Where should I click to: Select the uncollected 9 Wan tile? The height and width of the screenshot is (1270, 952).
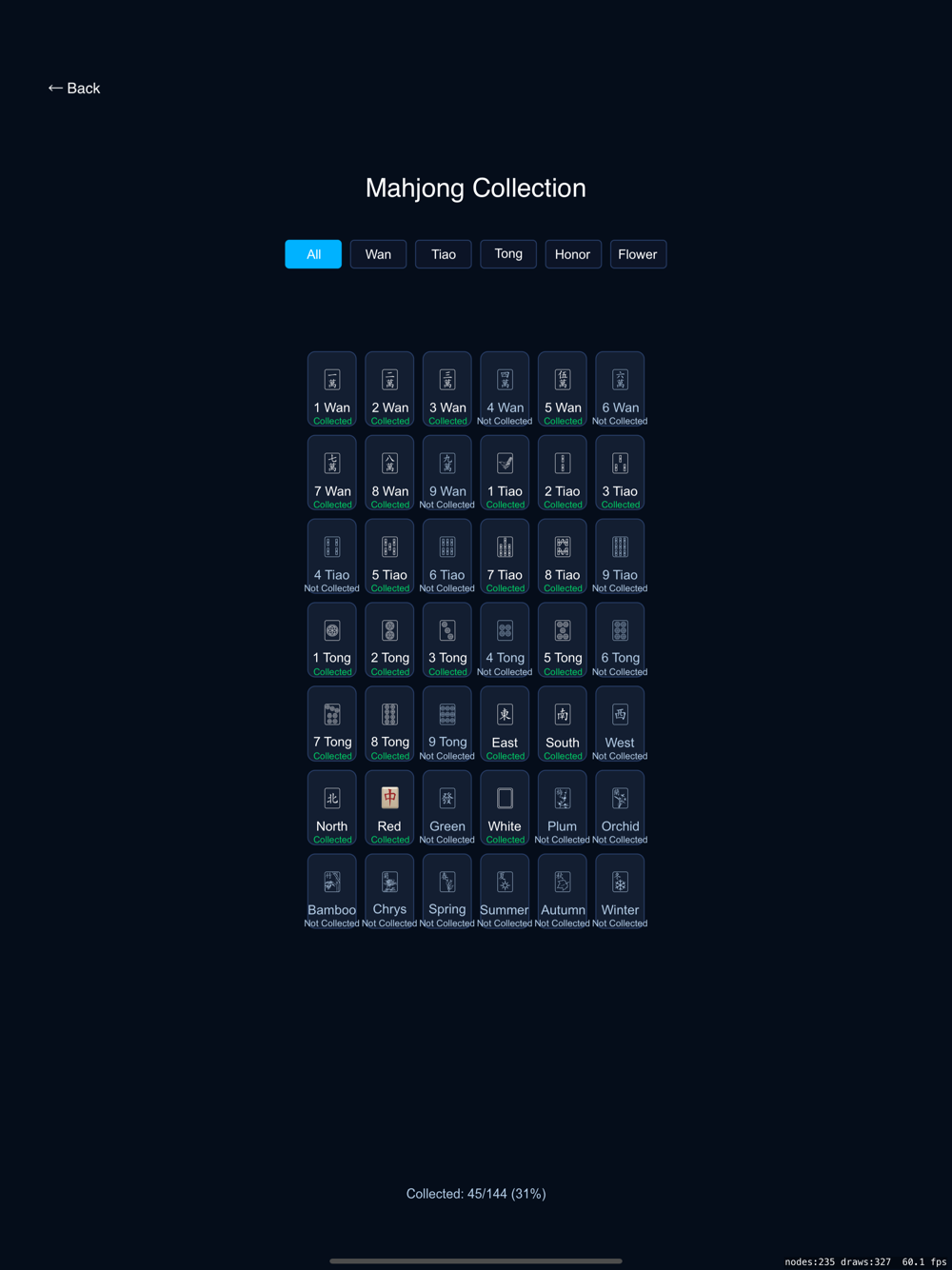coord(447,473)
